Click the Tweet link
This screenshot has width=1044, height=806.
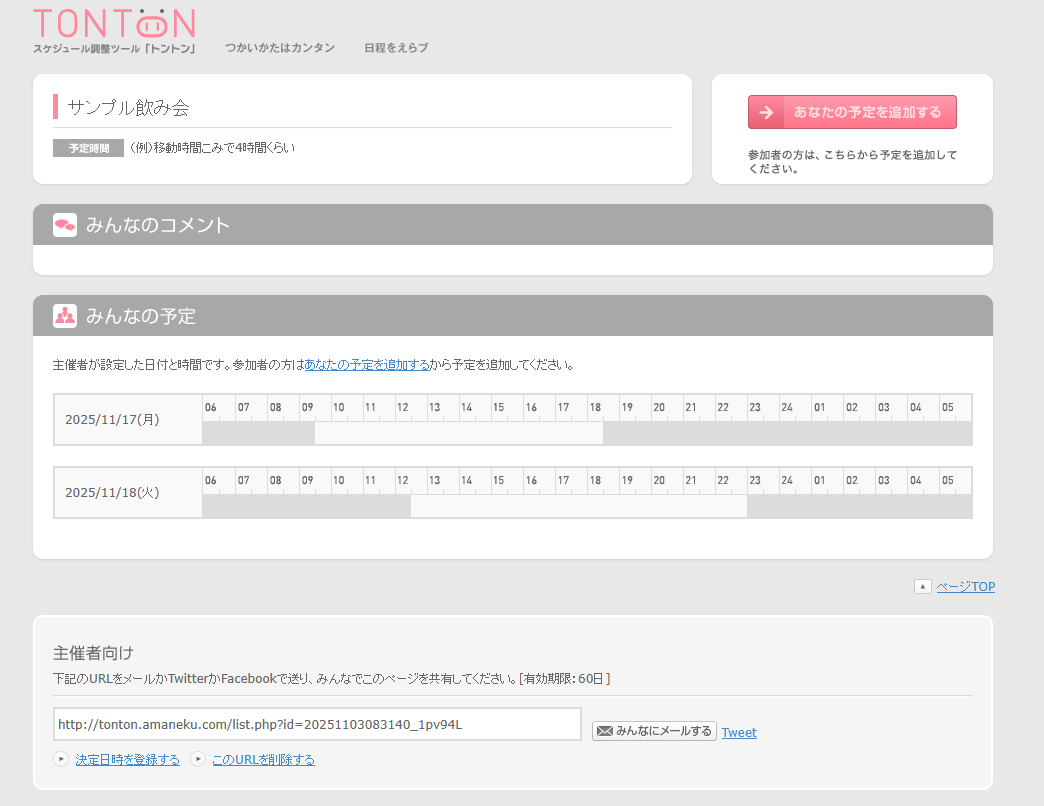739,731
